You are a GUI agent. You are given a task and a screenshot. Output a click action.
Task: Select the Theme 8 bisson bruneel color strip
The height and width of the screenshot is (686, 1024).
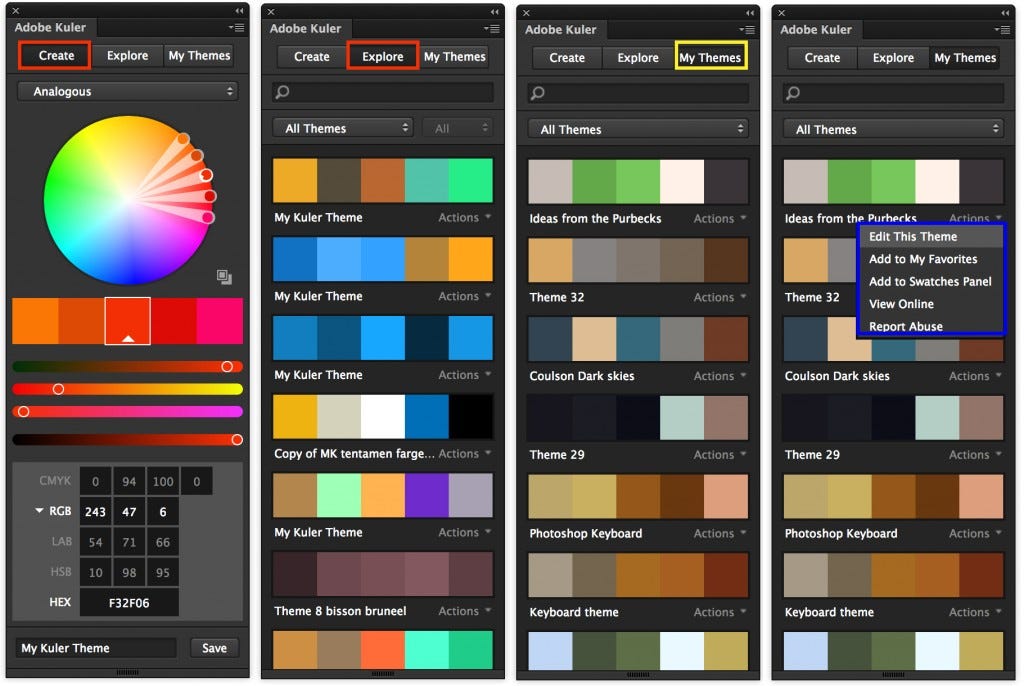tap(383, 574)
